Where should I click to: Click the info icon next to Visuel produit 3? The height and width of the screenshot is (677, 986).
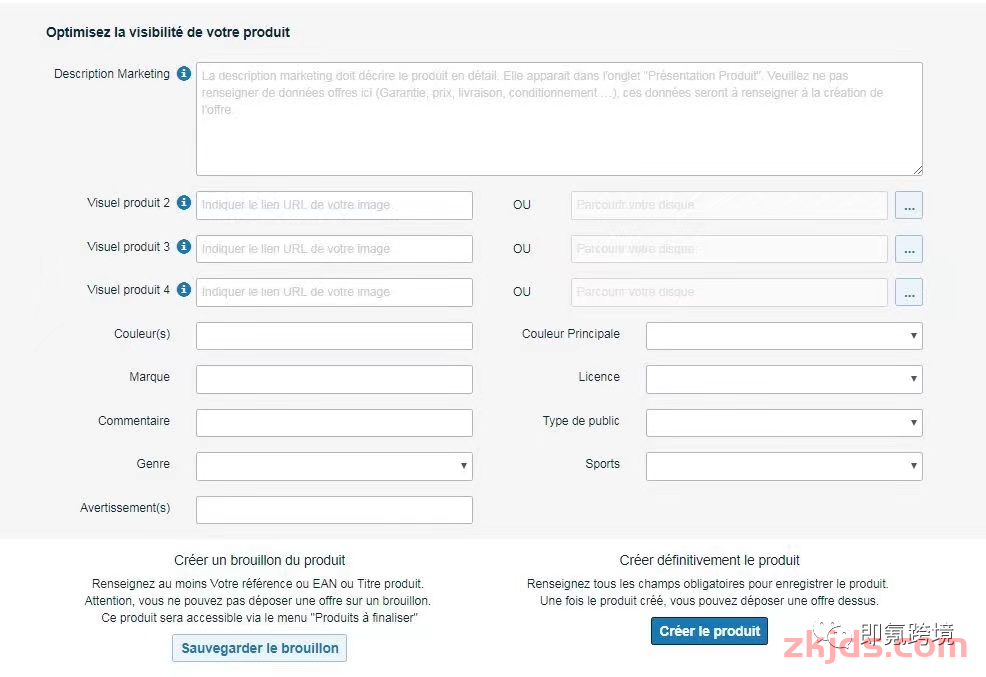[x=184, y=246]
